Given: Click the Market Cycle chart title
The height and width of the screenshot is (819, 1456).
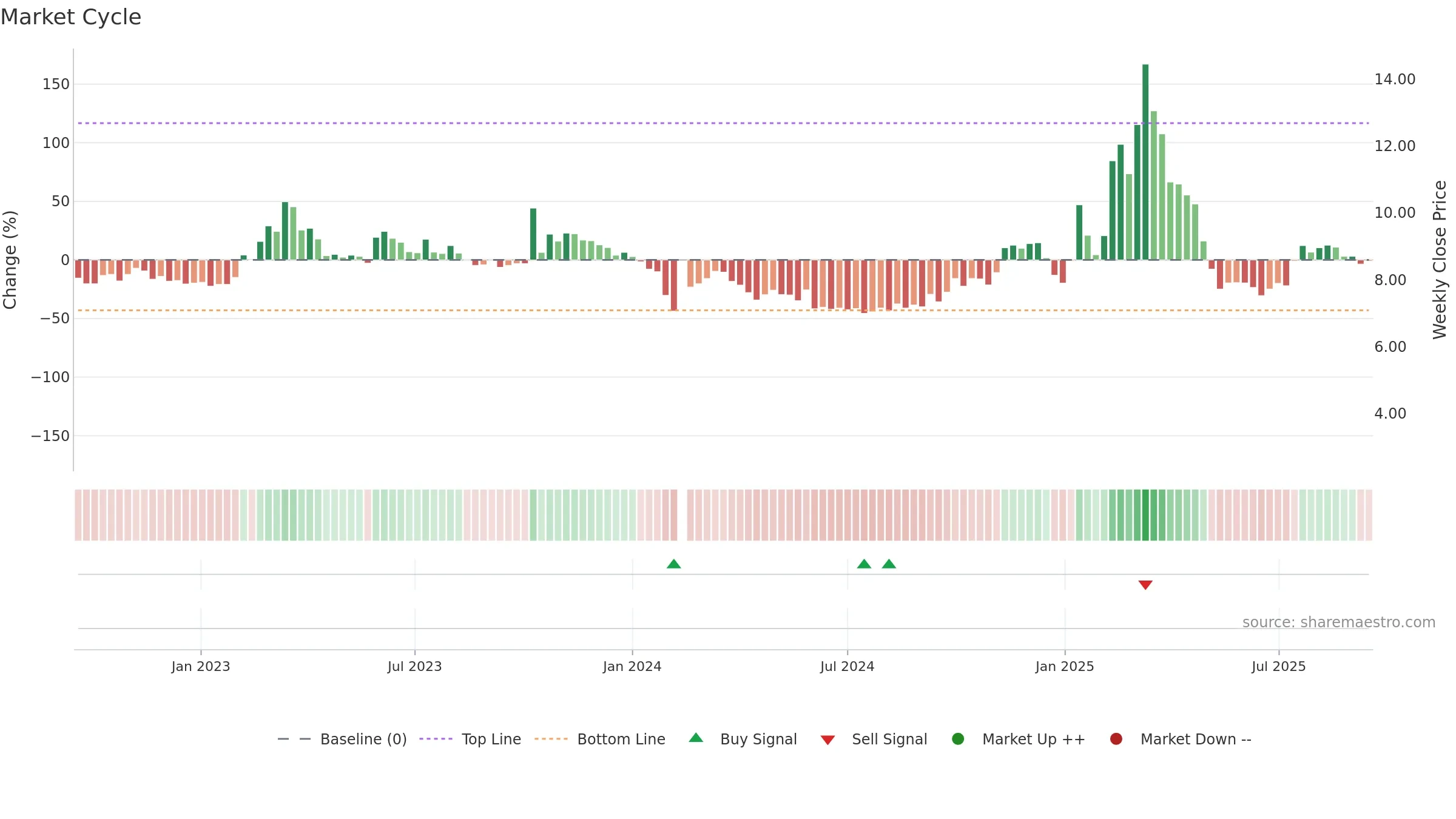Looking at the screenshot, I should [x=71, y=17].
